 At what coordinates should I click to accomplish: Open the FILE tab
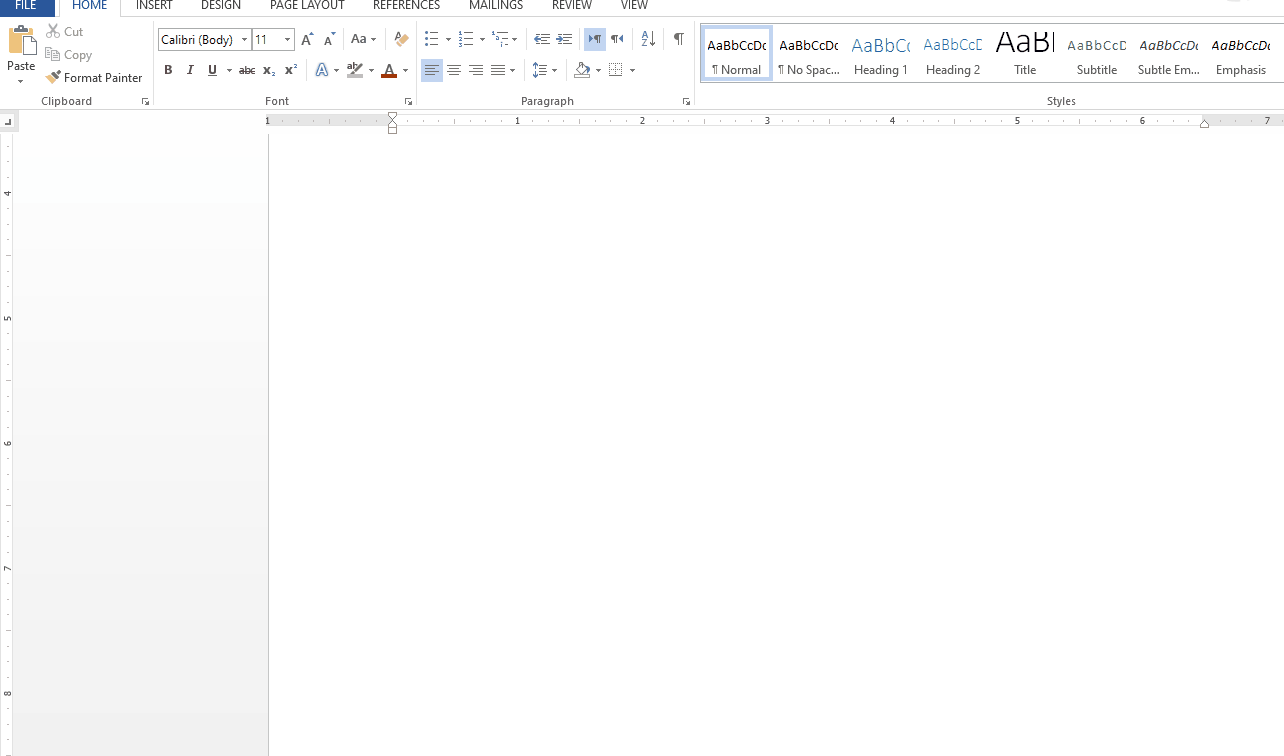[x=26, y=6]
